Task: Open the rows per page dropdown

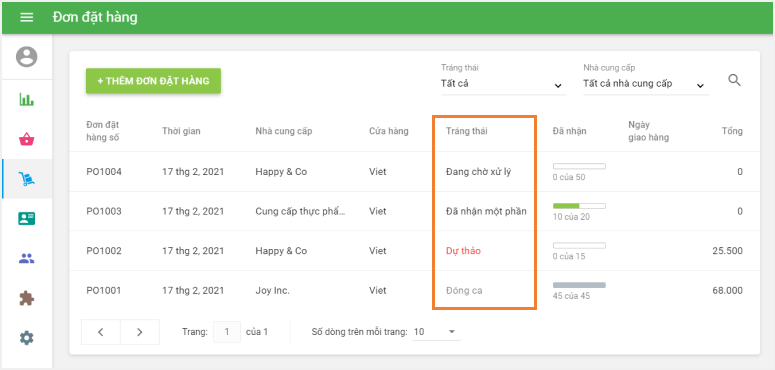Action: (436, 332)
